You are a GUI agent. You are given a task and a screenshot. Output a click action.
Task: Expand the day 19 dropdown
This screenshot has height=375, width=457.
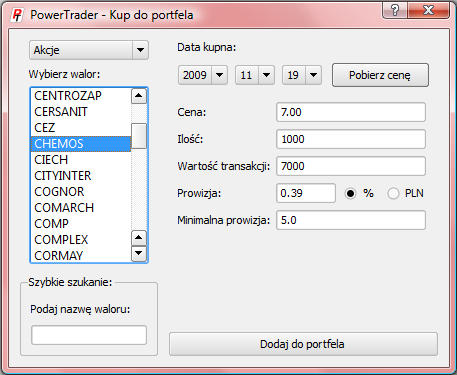pos(302,75)
